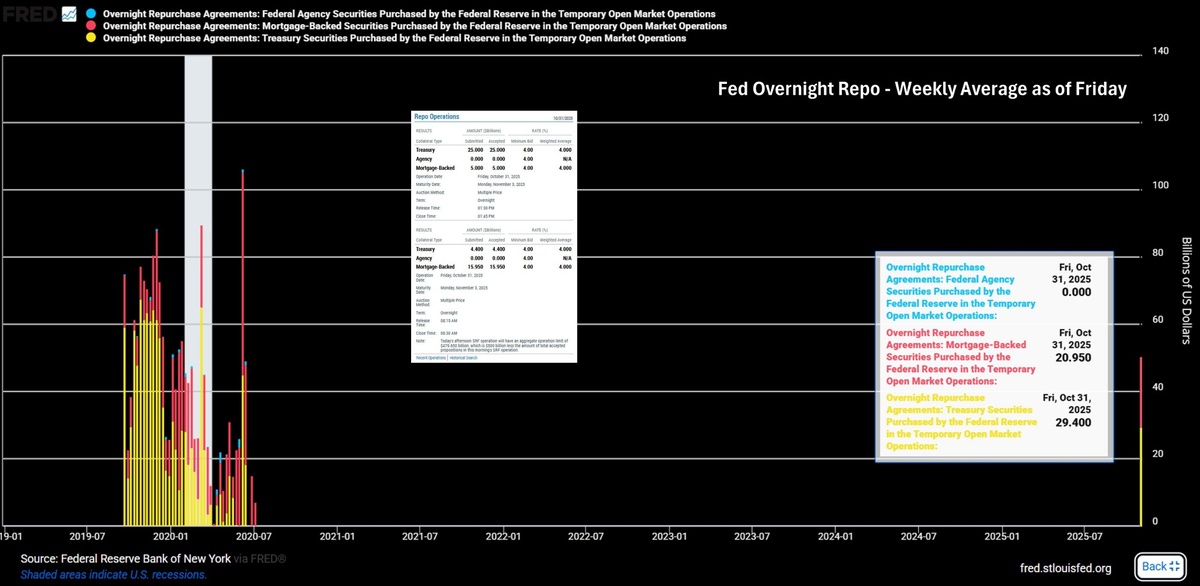Click the 140 y-axis value
Image resolution: width=1200 pixels, height=586 pixels.
click(x=1161, y=51)
